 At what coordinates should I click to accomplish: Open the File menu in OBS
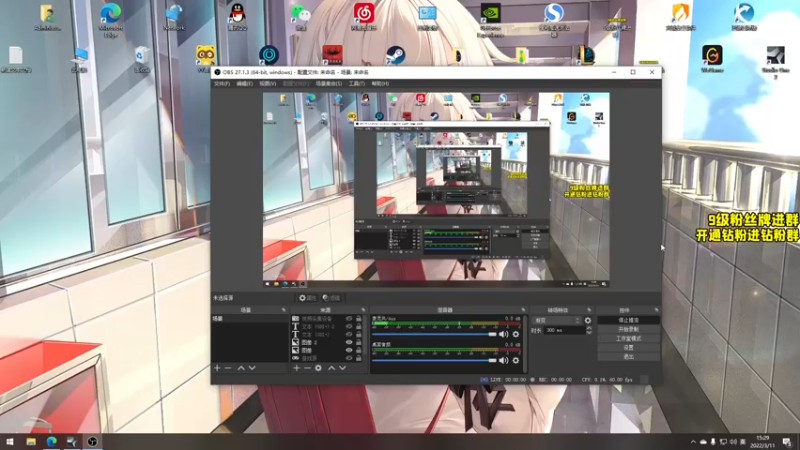[x=222, y=83]
